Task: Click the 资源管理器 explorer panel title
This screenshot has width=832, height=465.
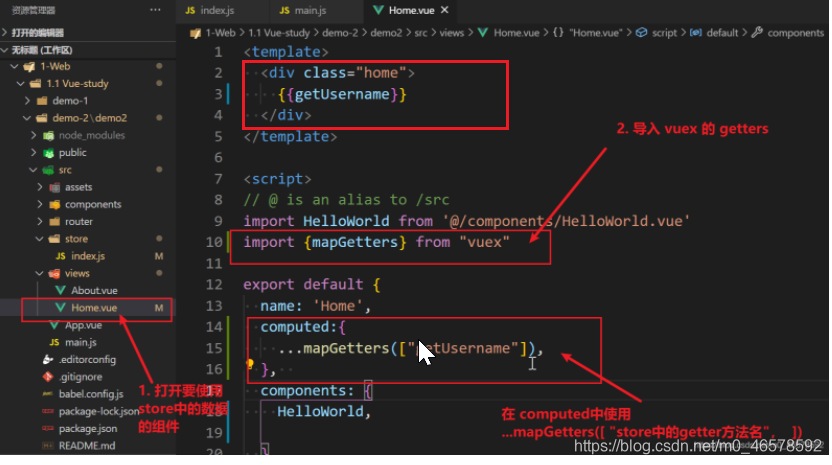Action: (33, 10)
